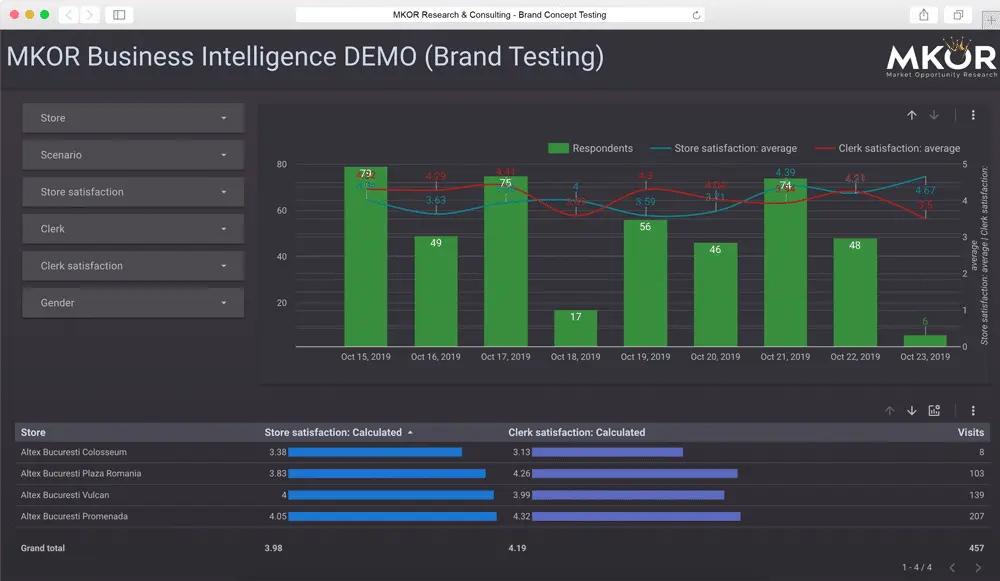Go to next table page chevron
The width and height of the screenshot is (1000, 581).
tap(978, 568)
